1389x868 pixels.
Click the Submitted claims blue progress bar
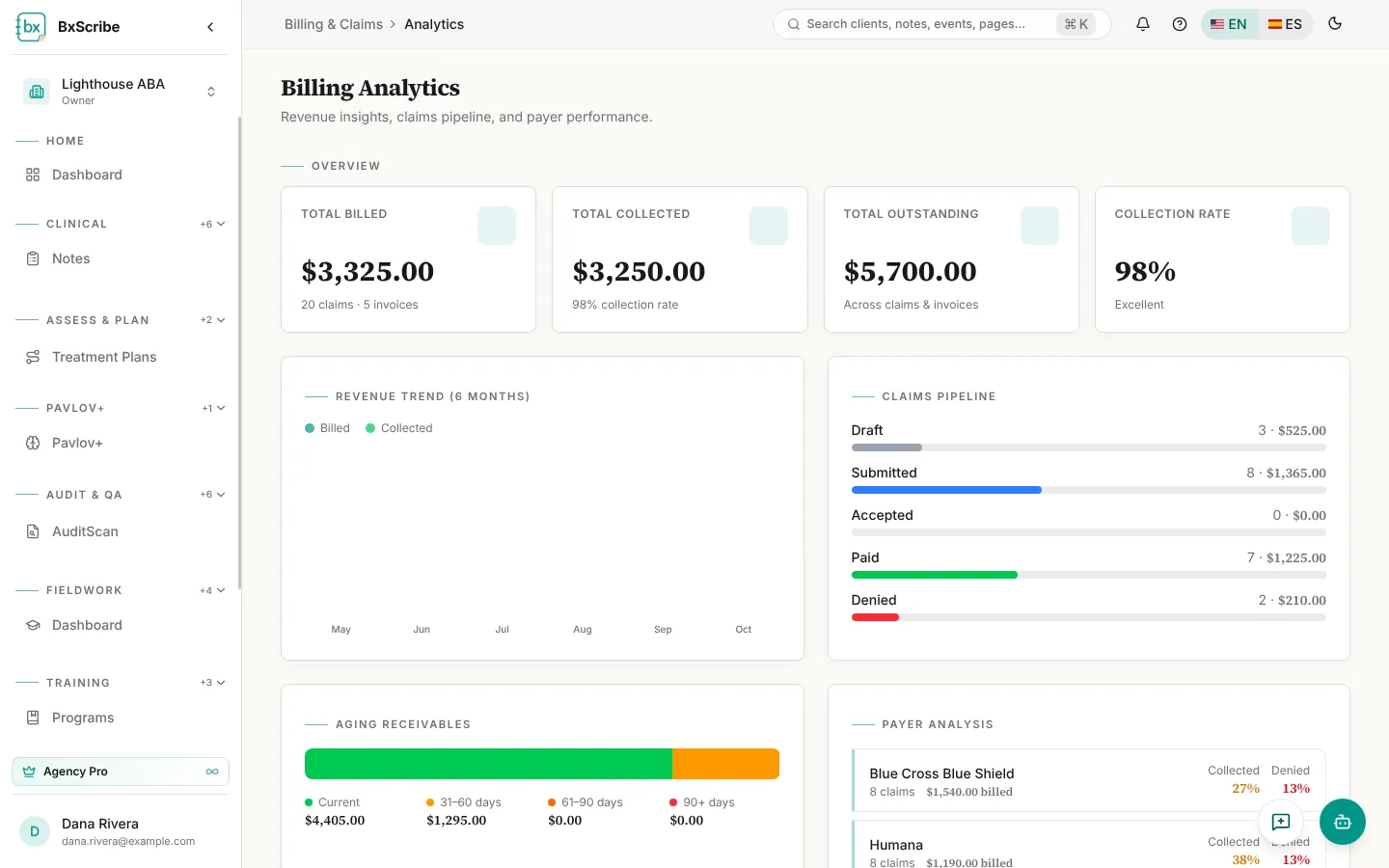[946, 490]
